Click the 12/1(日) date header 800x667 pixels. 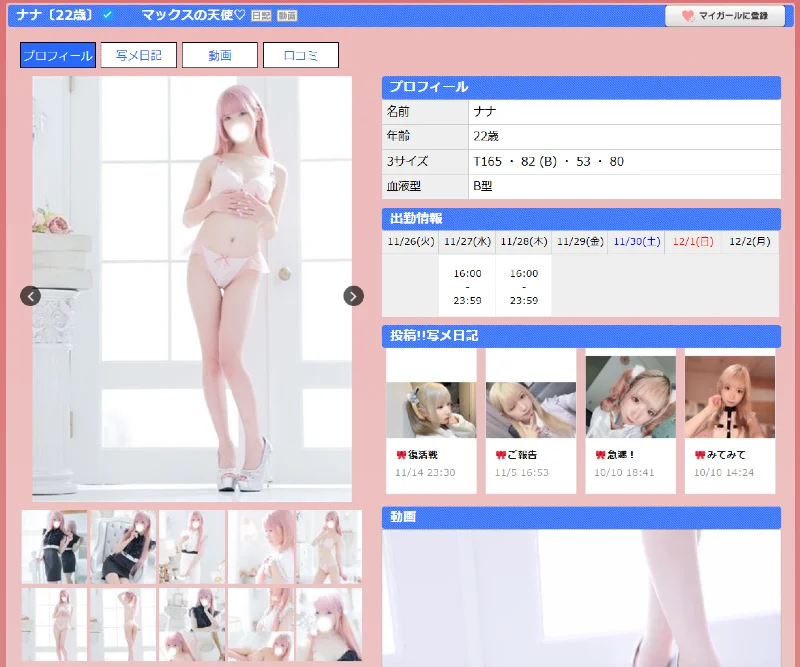(692, 241)
